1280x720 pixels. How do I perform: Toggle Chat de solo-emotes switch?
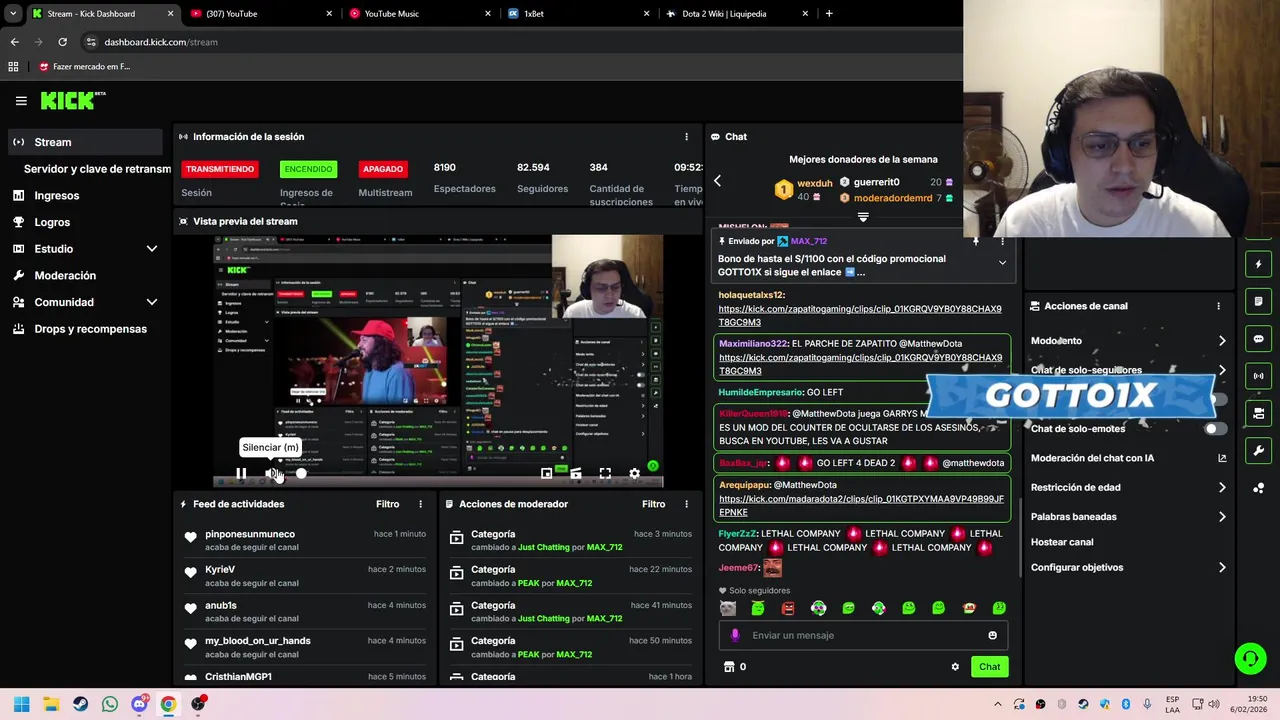[x=1215, y=429]
